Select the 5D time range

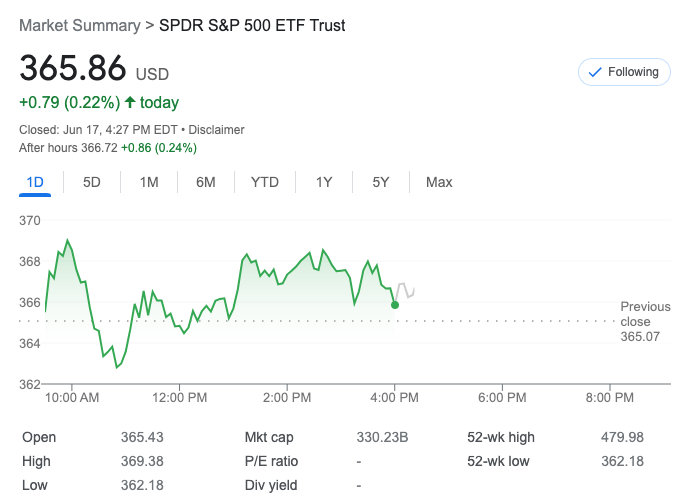click(91, 182)
